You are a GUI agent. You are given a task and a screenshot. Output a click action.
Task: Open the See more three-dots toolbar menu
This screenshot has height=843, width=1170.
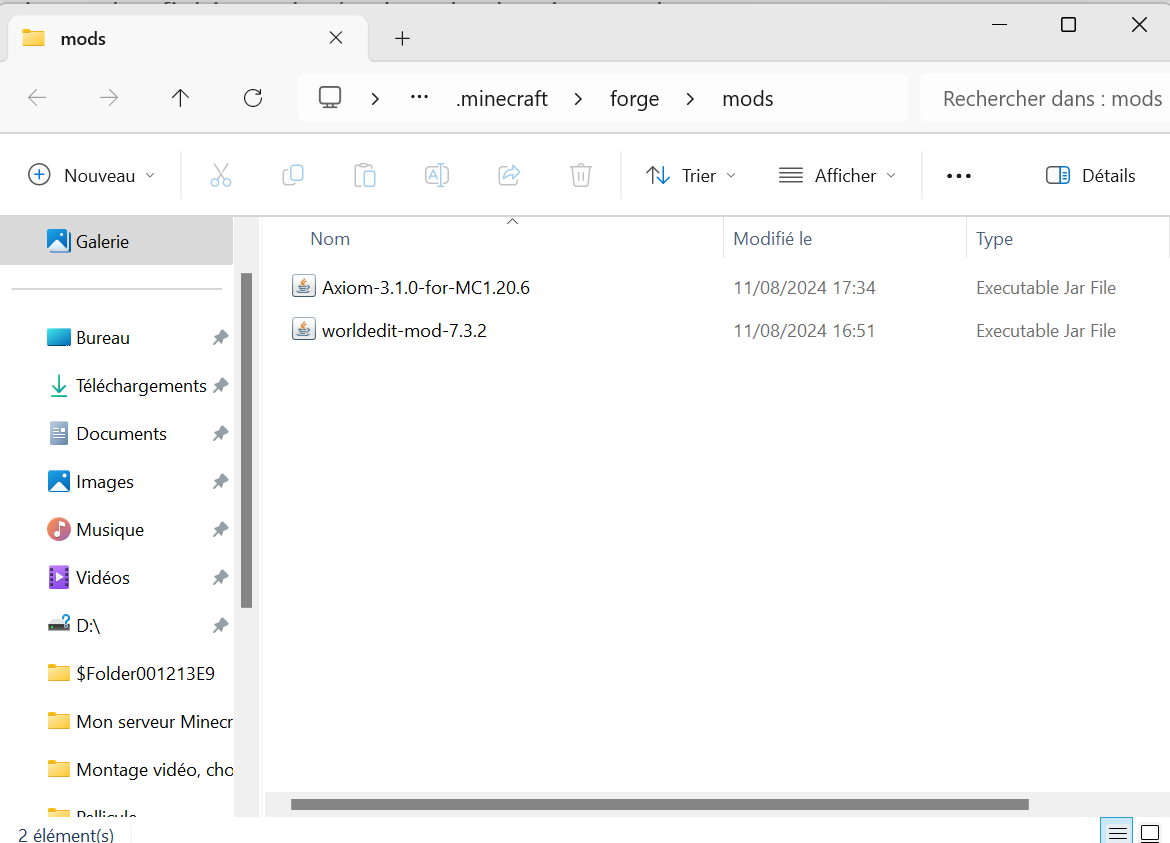click(x=959, y=176)
